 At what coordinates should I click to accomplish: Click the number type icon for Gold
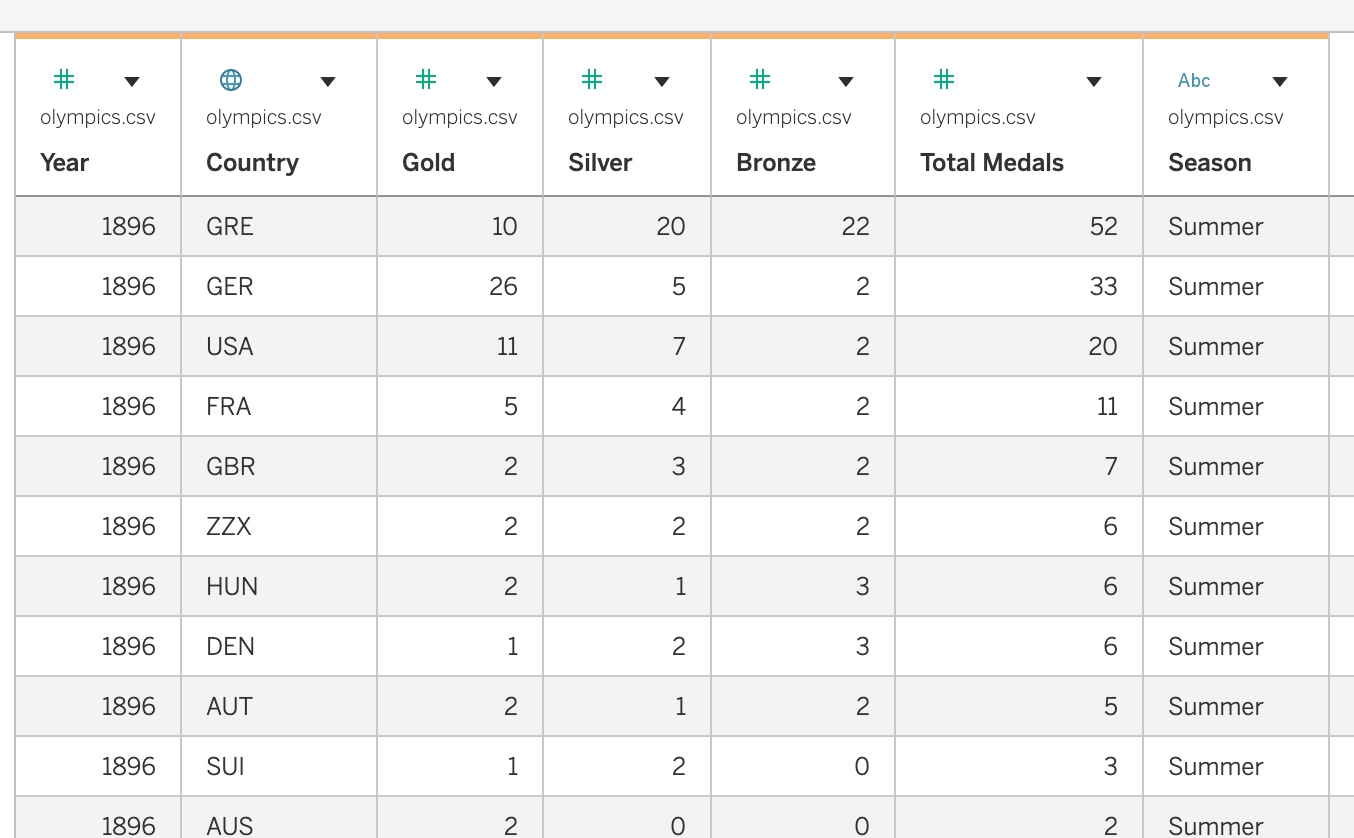[x=426, y=80]
